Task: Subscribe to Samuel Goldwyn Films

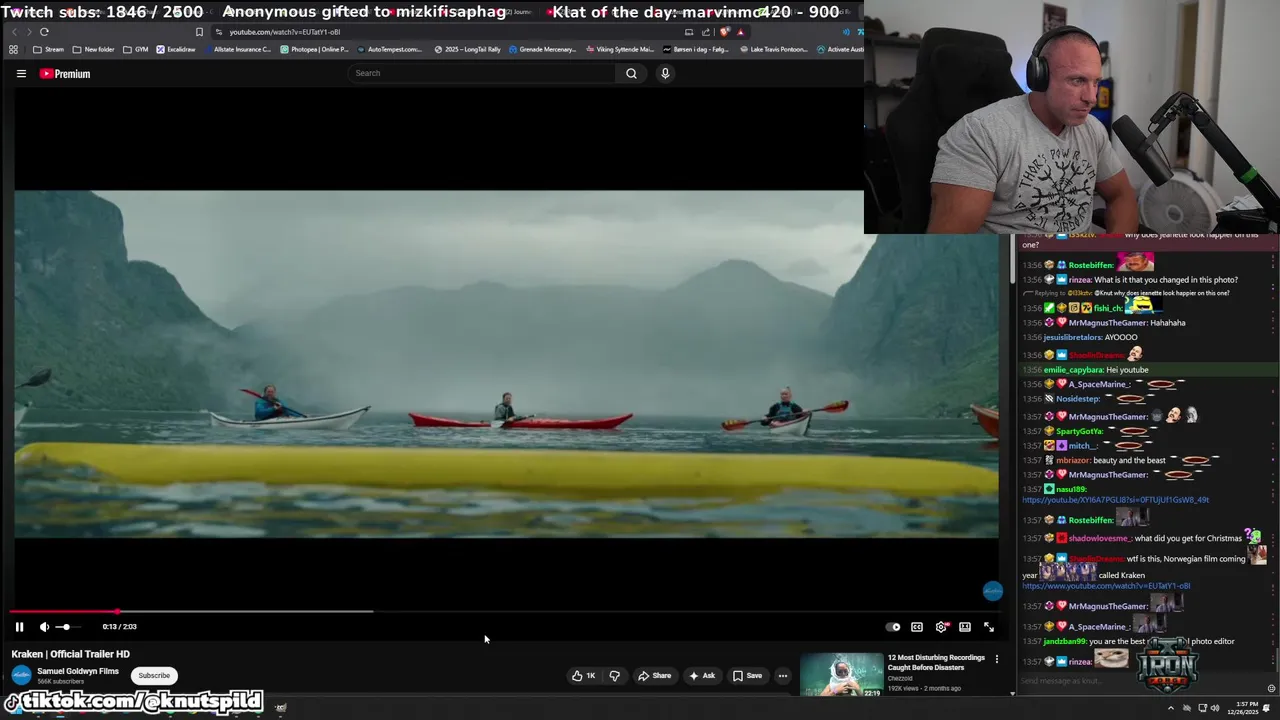Action: (x=154, y=675)
